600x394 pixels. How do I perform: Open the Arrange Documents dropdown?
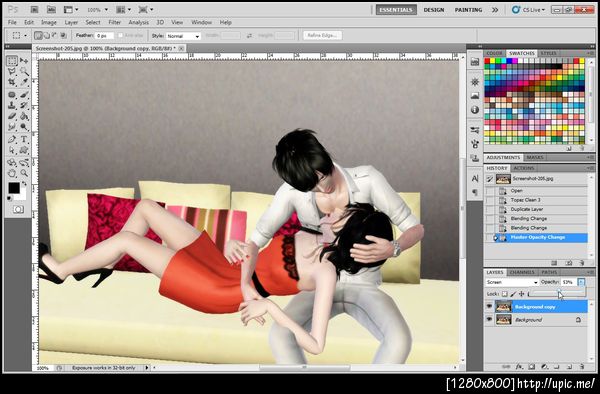(123, 9)
